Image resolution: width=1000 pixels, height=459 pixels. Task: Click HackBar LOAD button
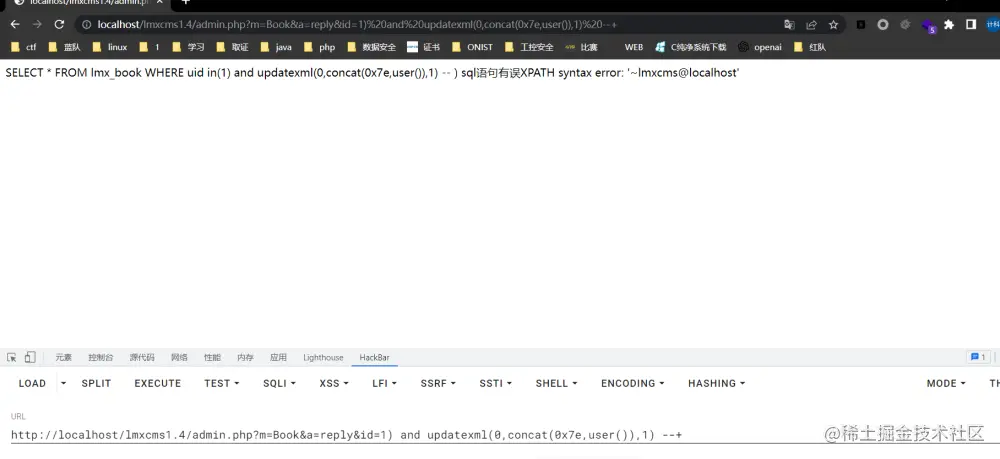[32, 383]
